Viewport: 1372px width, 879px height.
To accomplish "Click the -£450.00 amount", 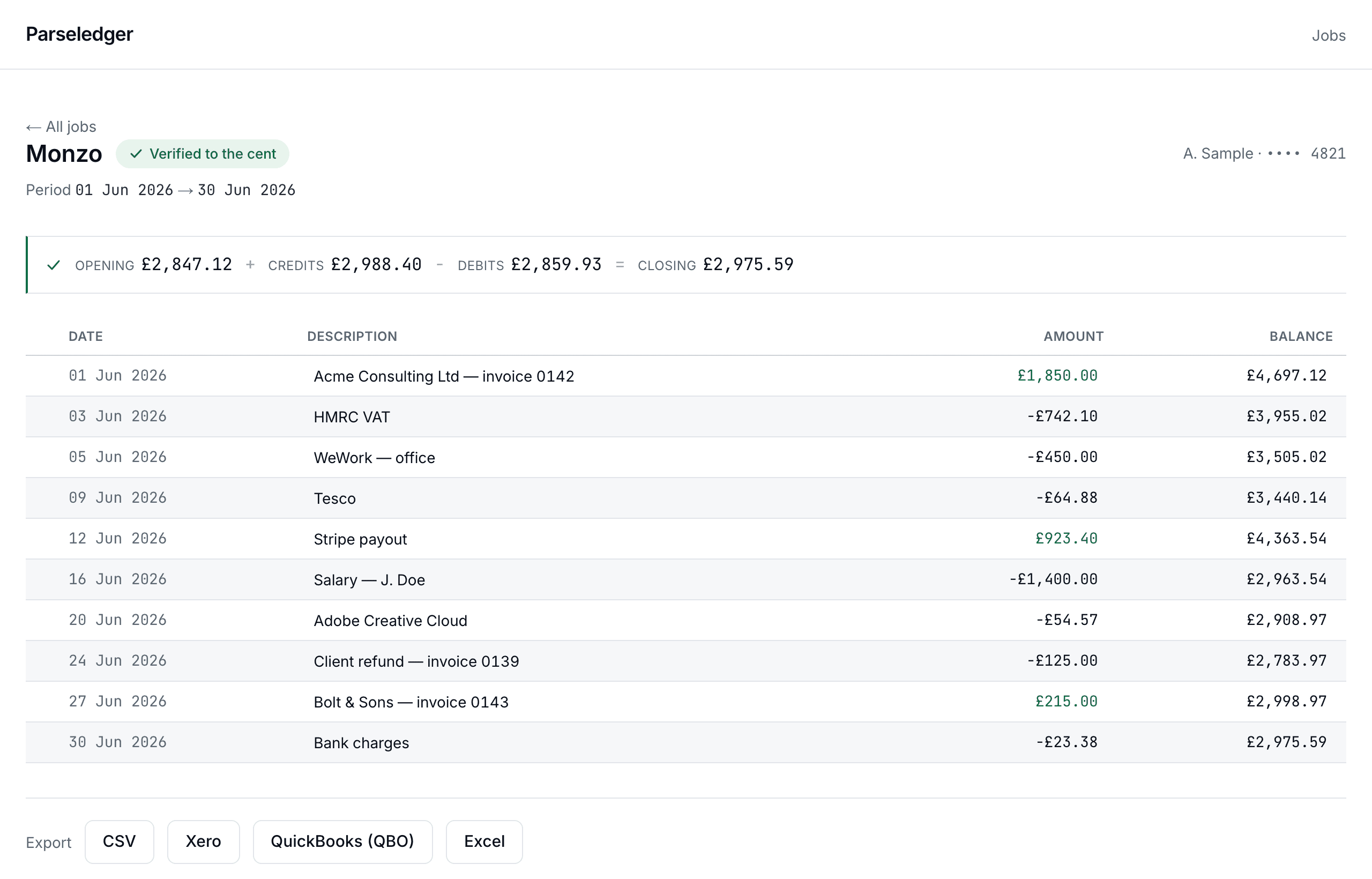I will click(1062, 457).
